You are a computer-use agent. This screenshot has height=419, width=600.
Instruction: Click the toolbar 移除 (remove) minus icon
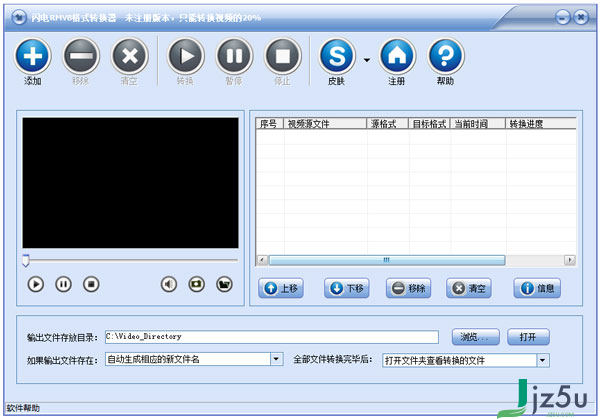pyautogui.click(x=81, y=56)
